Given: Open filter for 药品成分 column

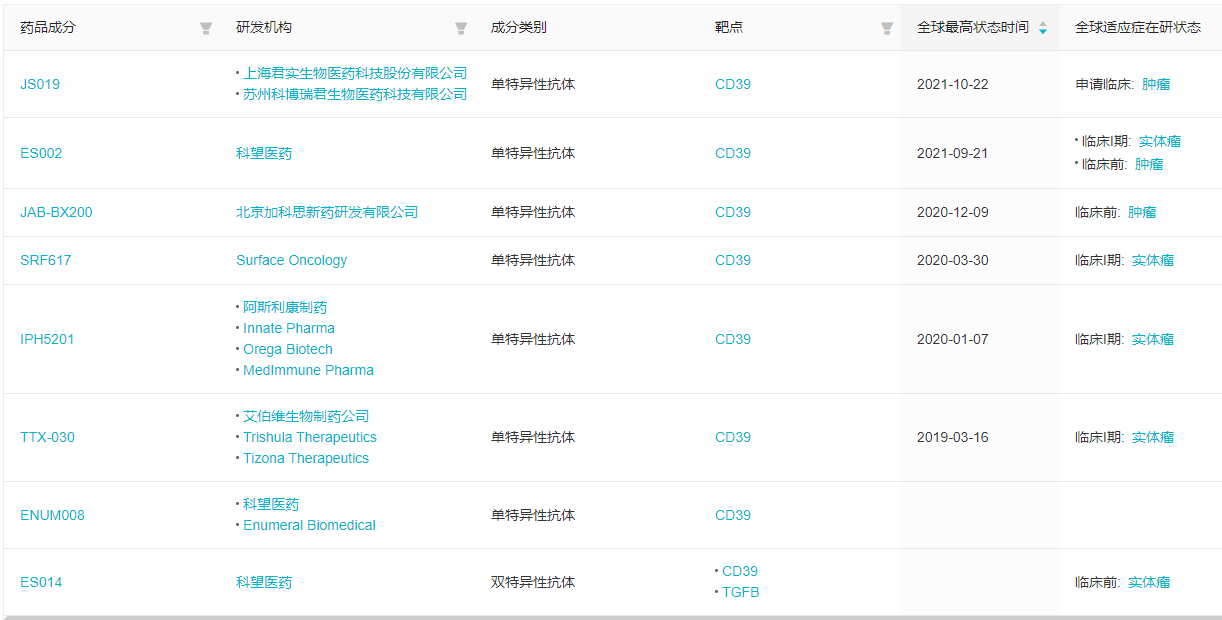Looking at the screenshot, I should tap(206, 28).
